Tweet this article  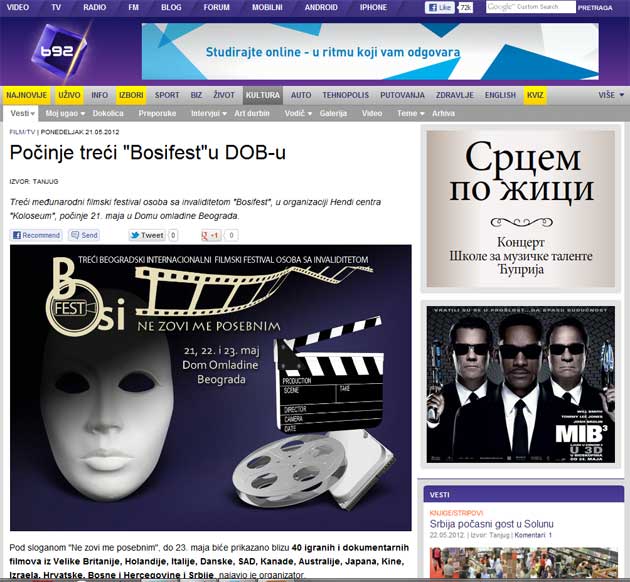coord(147,235)
